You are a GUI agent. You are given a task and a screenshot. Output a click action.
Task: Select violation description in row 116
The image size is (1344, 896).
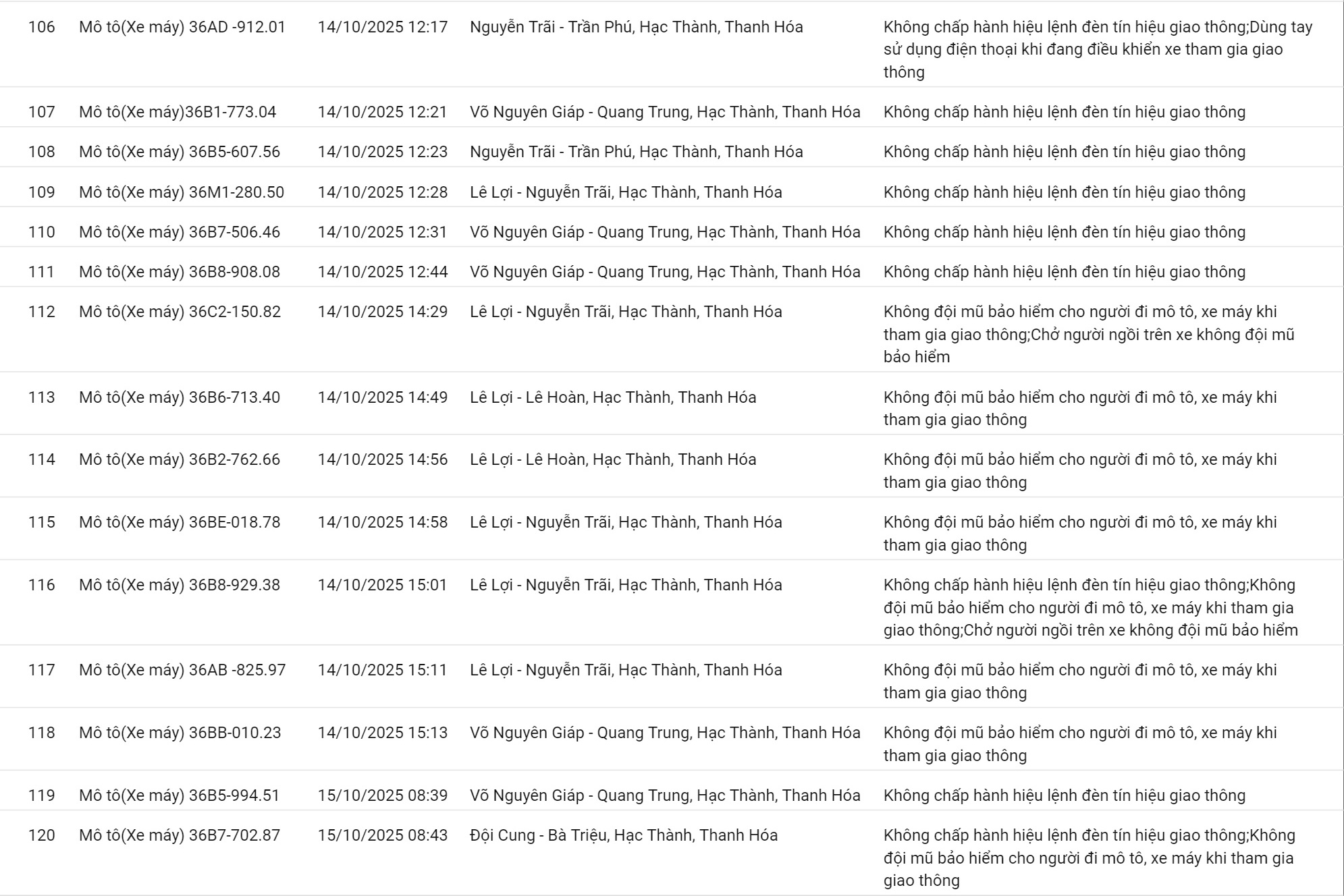(1090, 607)
